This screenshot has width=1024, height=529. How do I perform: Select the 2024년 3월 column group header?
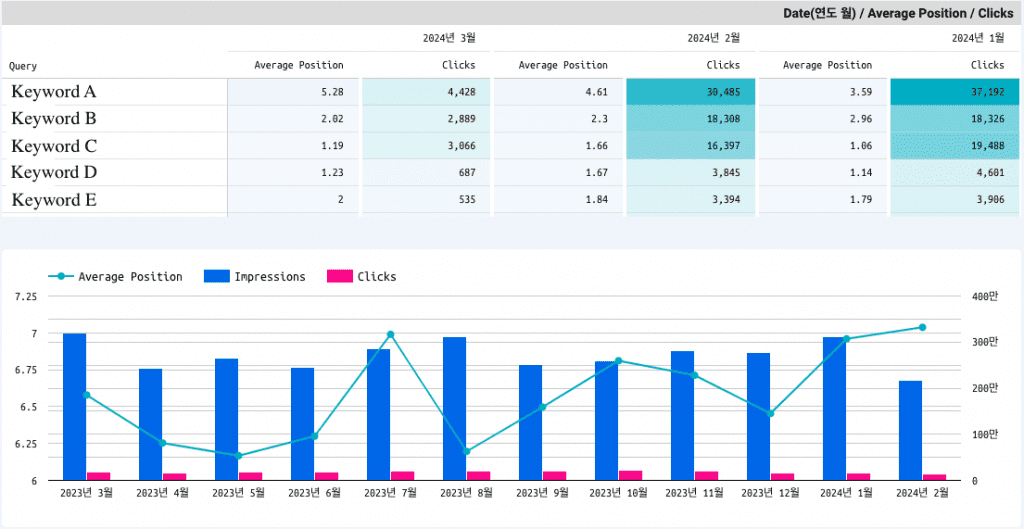point(449,38)
